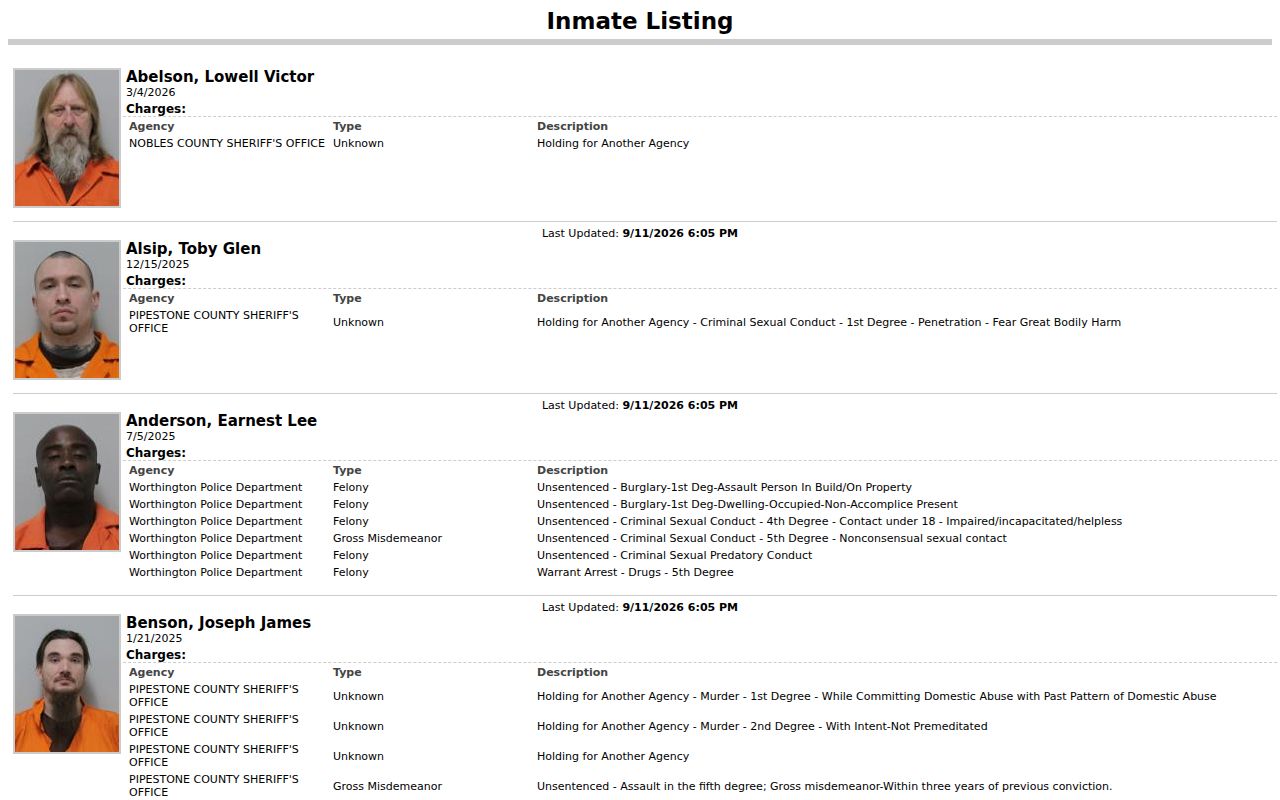Select the name Alsip, Toby Glen
Image resolution: width=1280 pixels, height=800 pixels.
pos(193,249)
